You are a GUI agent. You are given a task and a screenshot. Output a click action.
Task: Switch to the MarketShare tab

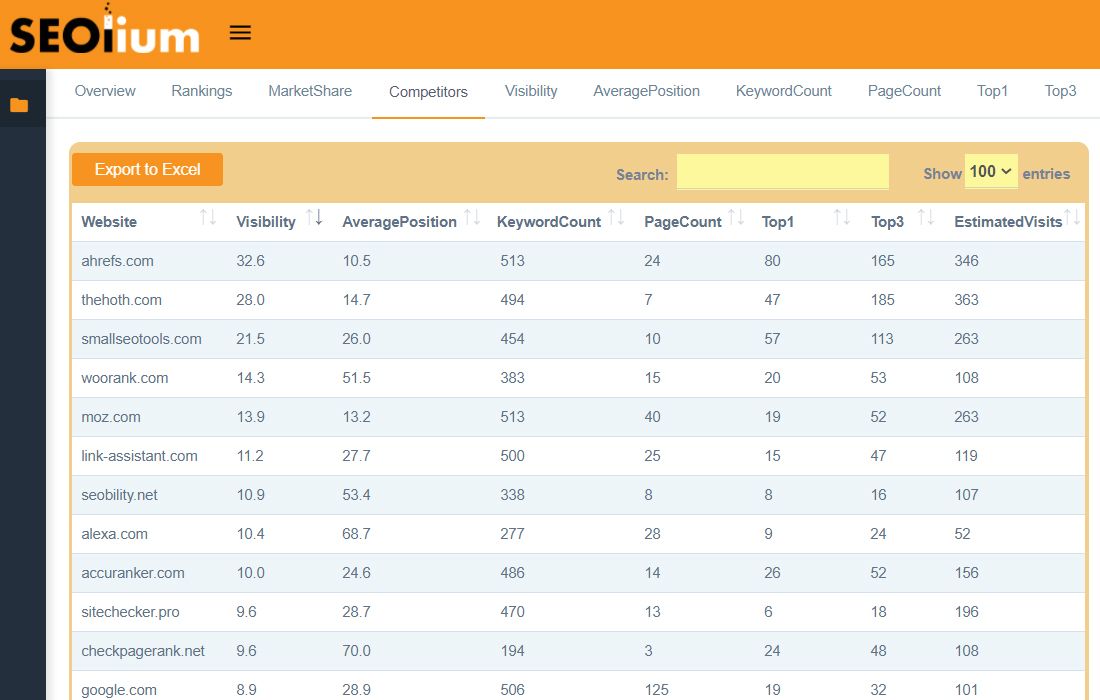tap(310, 91)
